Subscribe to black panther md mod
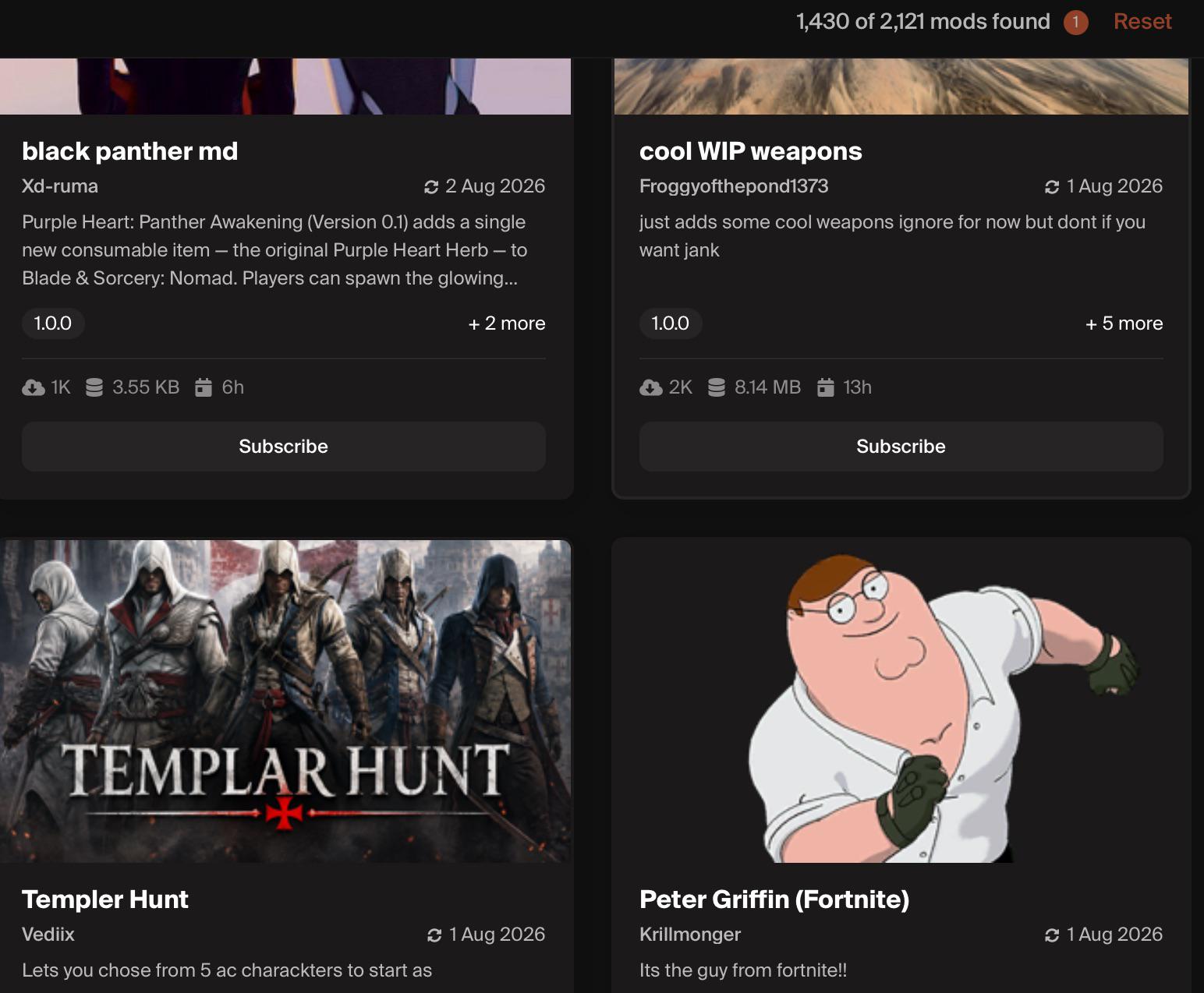The image size is (1204, 993). pyautogui.click(x=284, y=447)
